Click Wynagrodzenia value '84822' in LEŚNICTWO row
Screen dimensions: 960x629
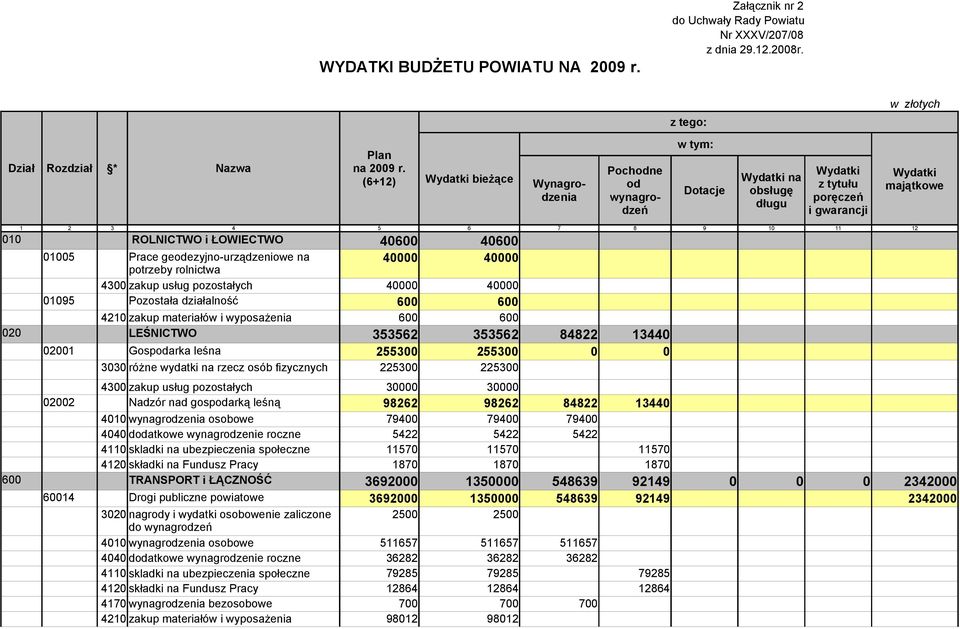(x=579, y=334)
